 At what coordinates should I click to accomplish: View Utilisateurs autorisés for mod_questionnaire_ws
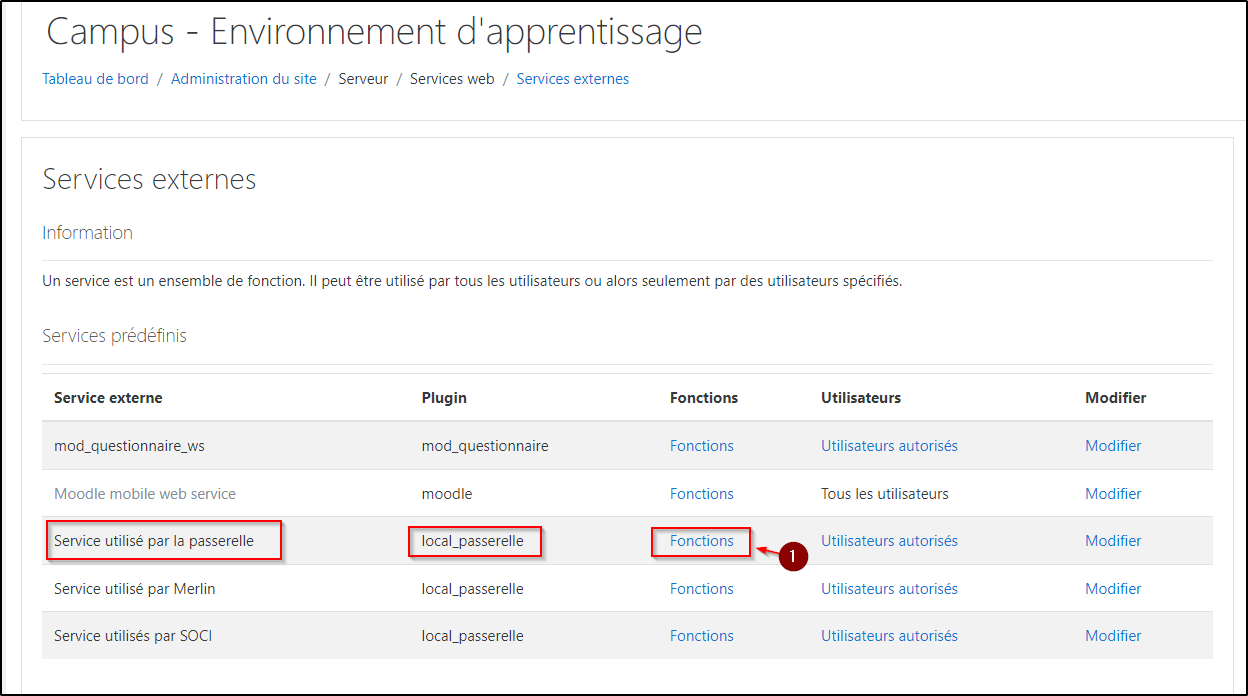pyautogui.click(x=889, y=446)
